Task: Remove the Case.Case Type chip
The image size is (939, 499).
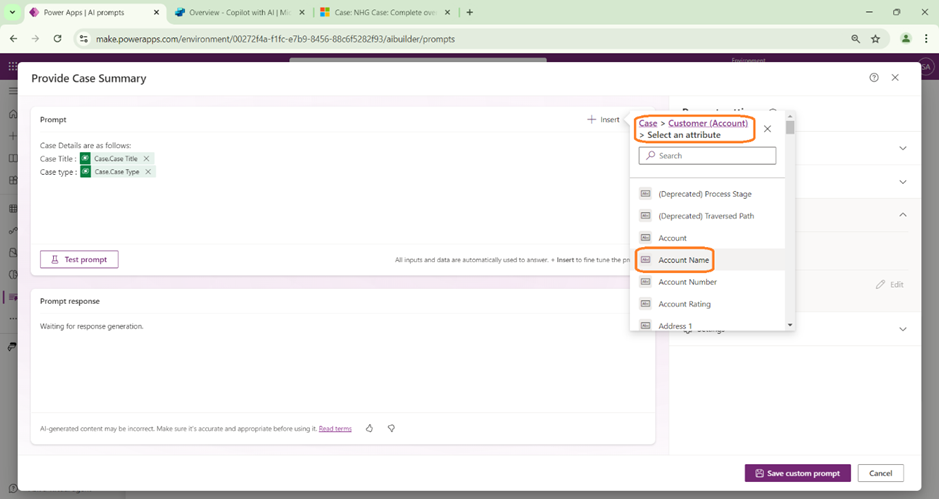Action: point(148,172)
